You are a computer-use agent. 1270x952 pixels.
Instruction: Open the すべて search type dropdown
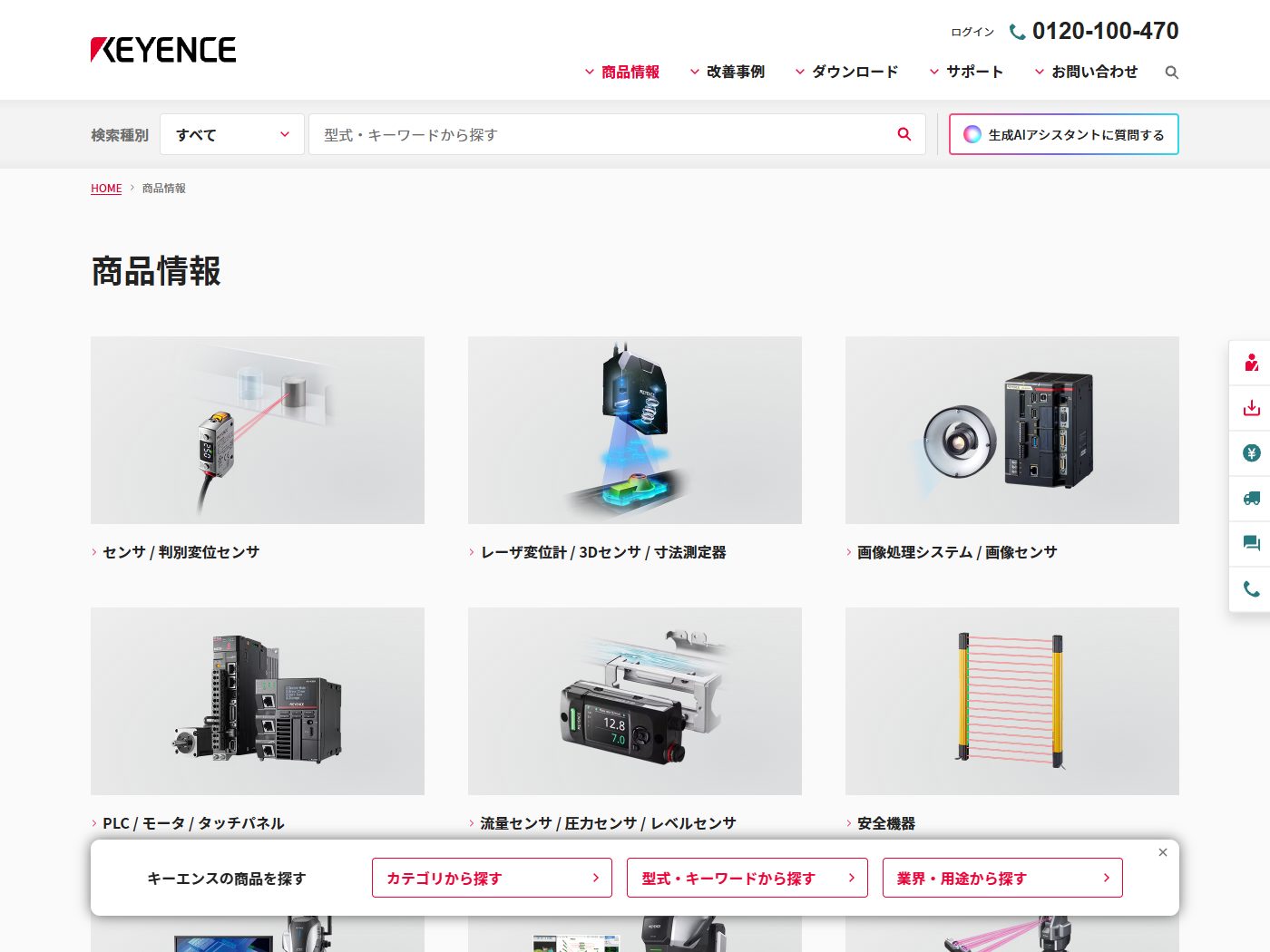(231, 134)
